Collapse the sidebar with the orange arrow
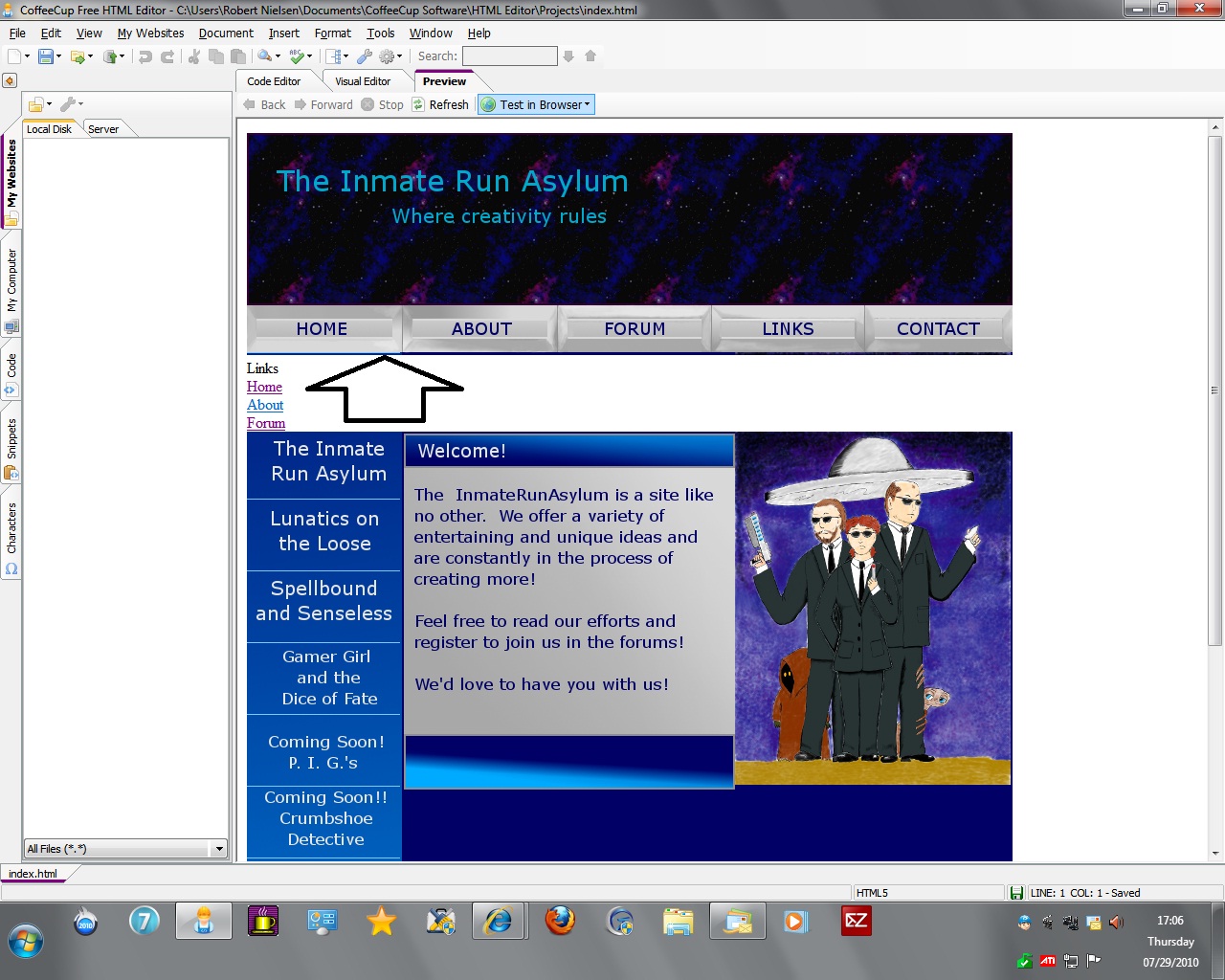Screen dimensions: 1225x980 [x=10, y=80]
